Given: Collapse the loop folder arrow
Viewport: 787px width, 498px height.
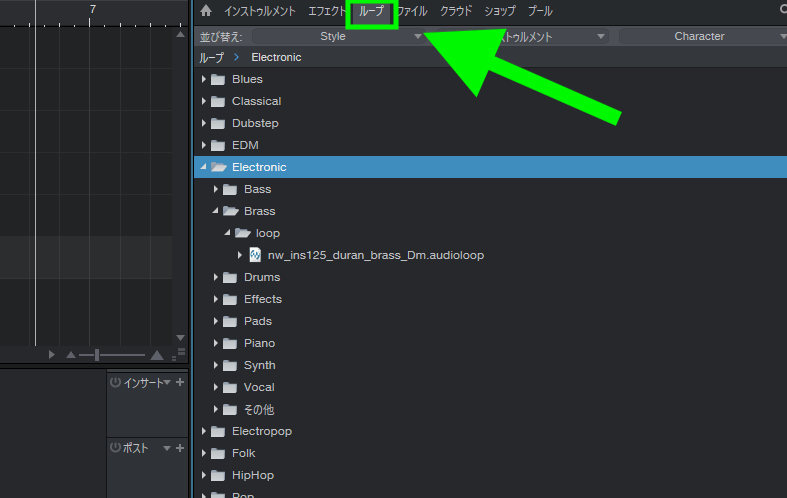Looking at the screenshot, I should (x=227, y=233).
